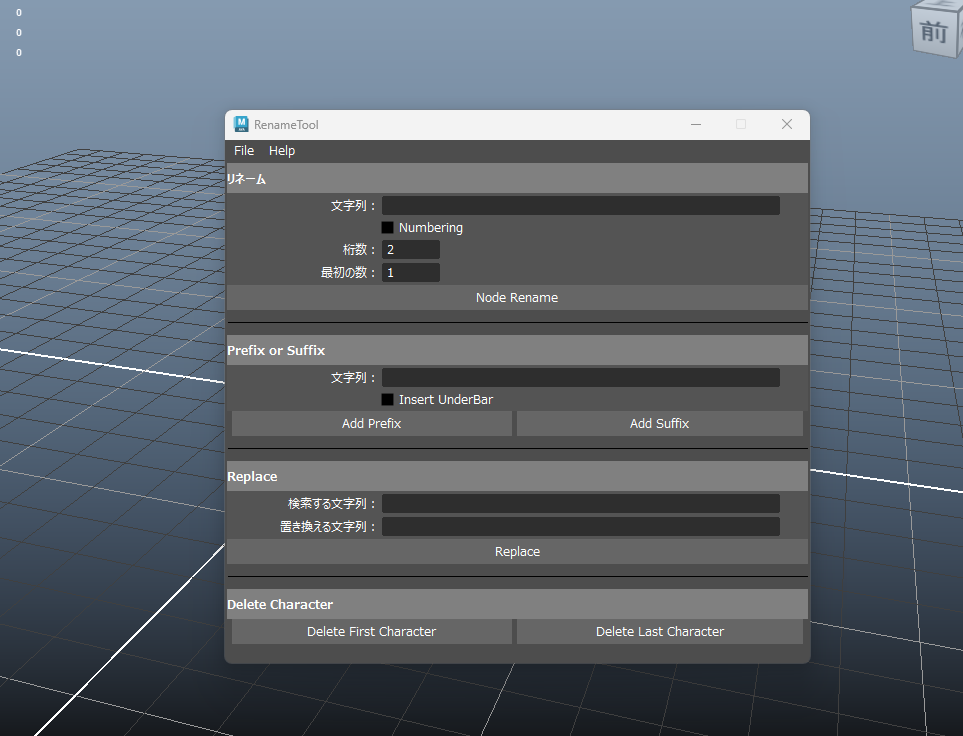This screenshot has width=963, height=736.
Task: Click the Replace section header
Action: (x=517, y=476)
